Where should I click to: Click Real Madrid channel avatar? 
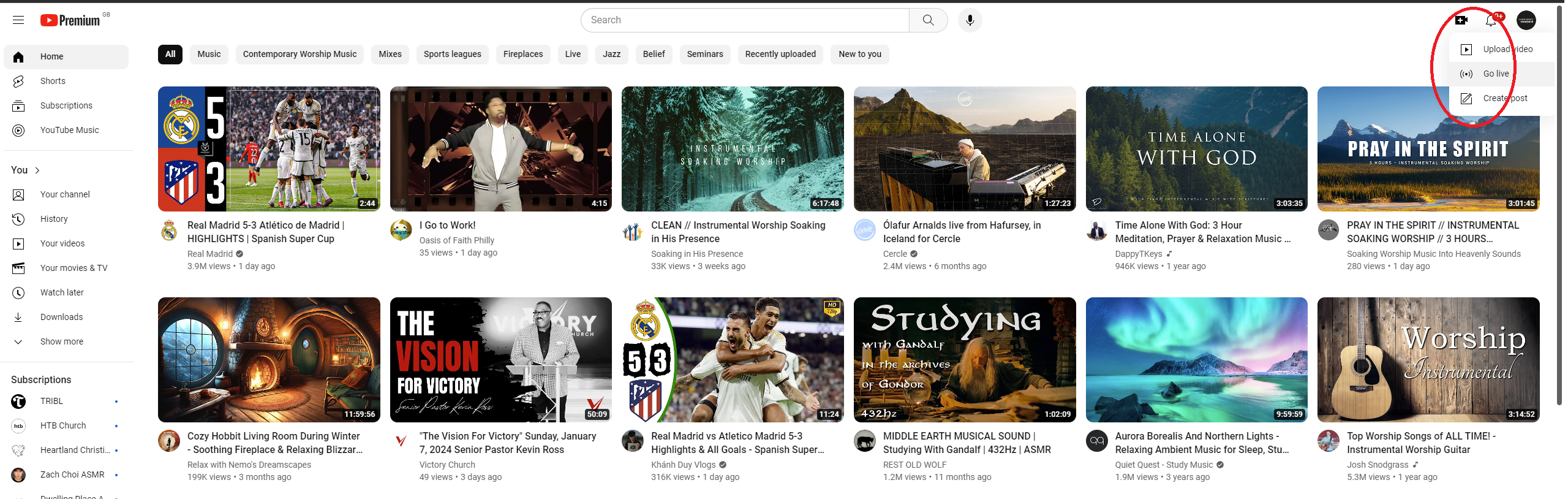(x=169, y=230)
